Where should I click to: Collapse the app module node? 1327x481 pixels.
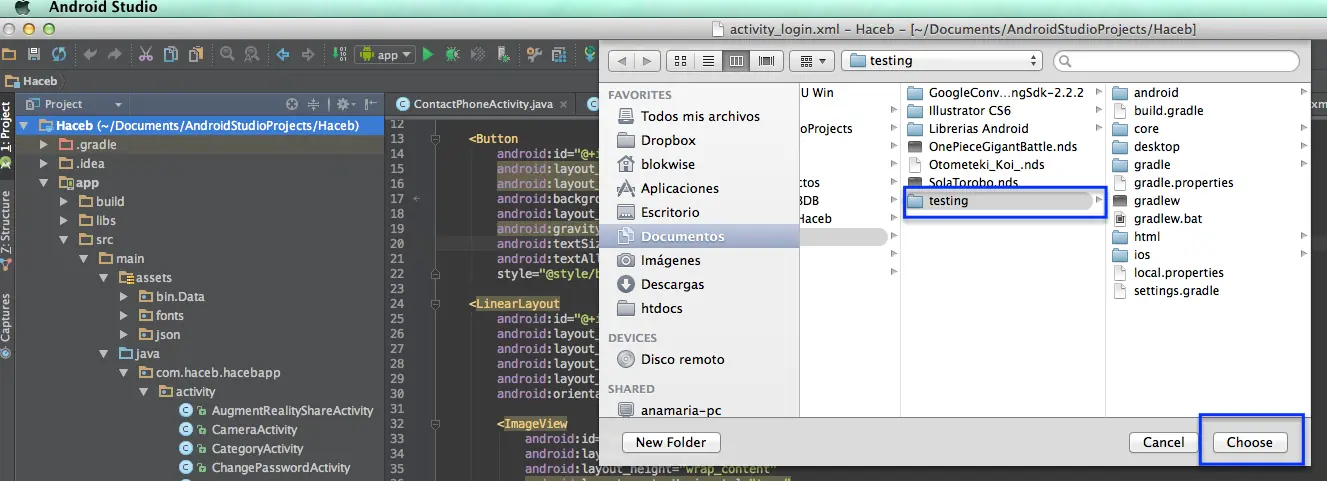[43, 183]
